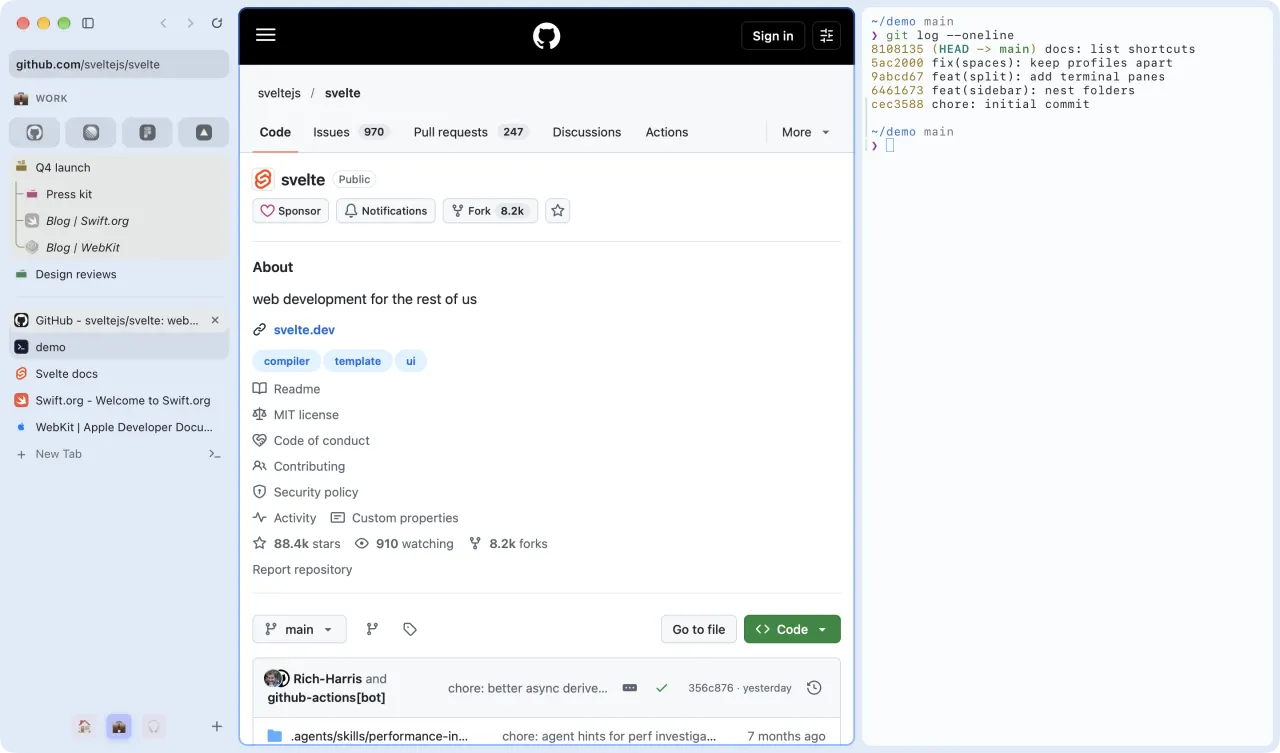Close the GitHub sveltejs/svelte tab
The height and width of the screenshot is (753, 1280).
(215, 320)
